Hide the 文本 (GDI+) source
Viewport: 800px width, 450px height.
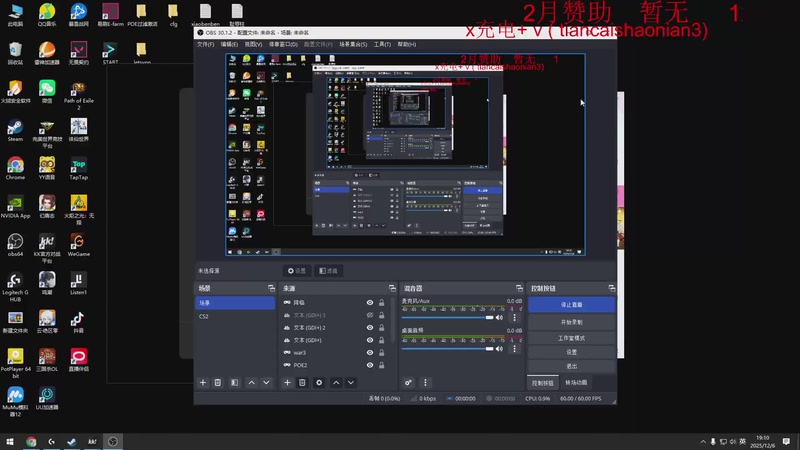point(369,340)
